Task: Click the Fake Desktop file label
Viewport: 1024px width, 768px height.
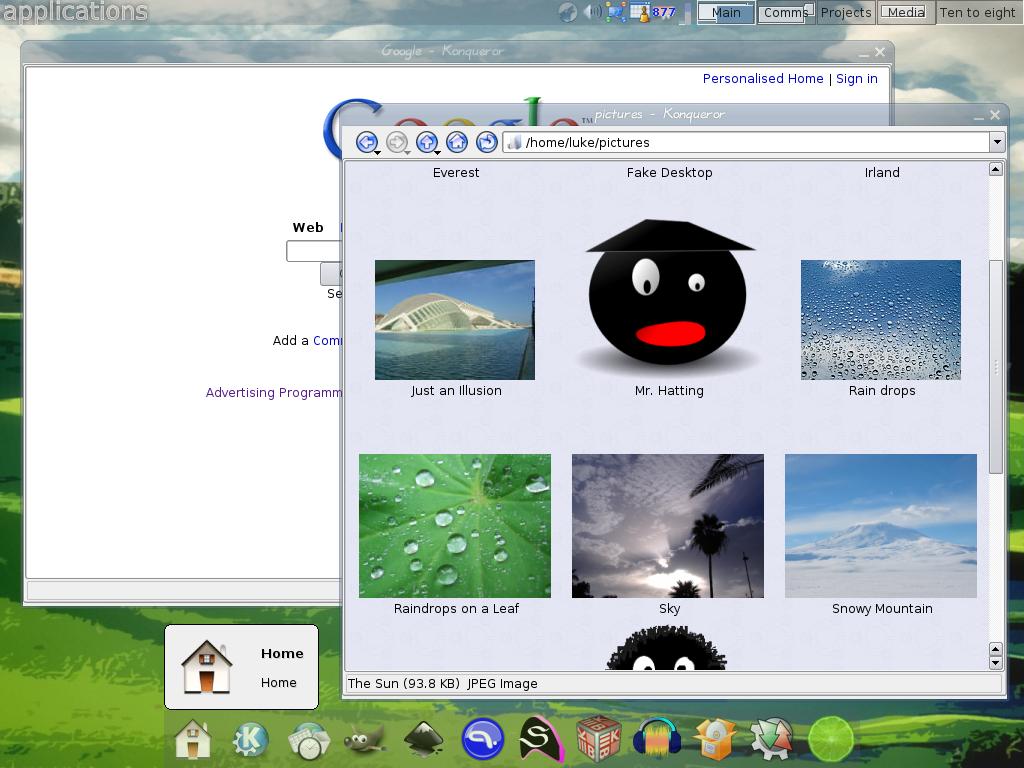Action: pyautogui.click(x=669, y=172)
